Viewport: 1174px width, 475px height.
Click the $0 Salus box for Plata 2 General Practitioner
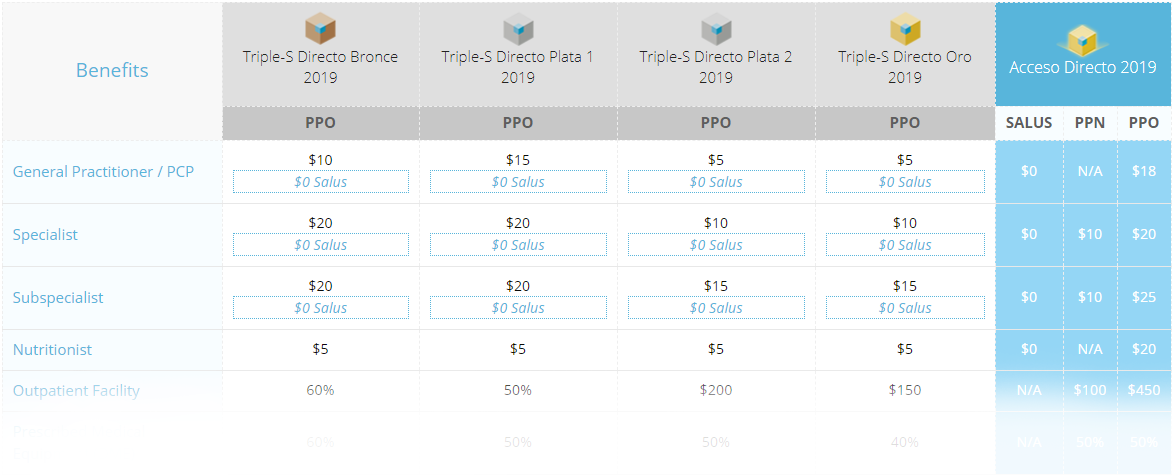(716, 182)
